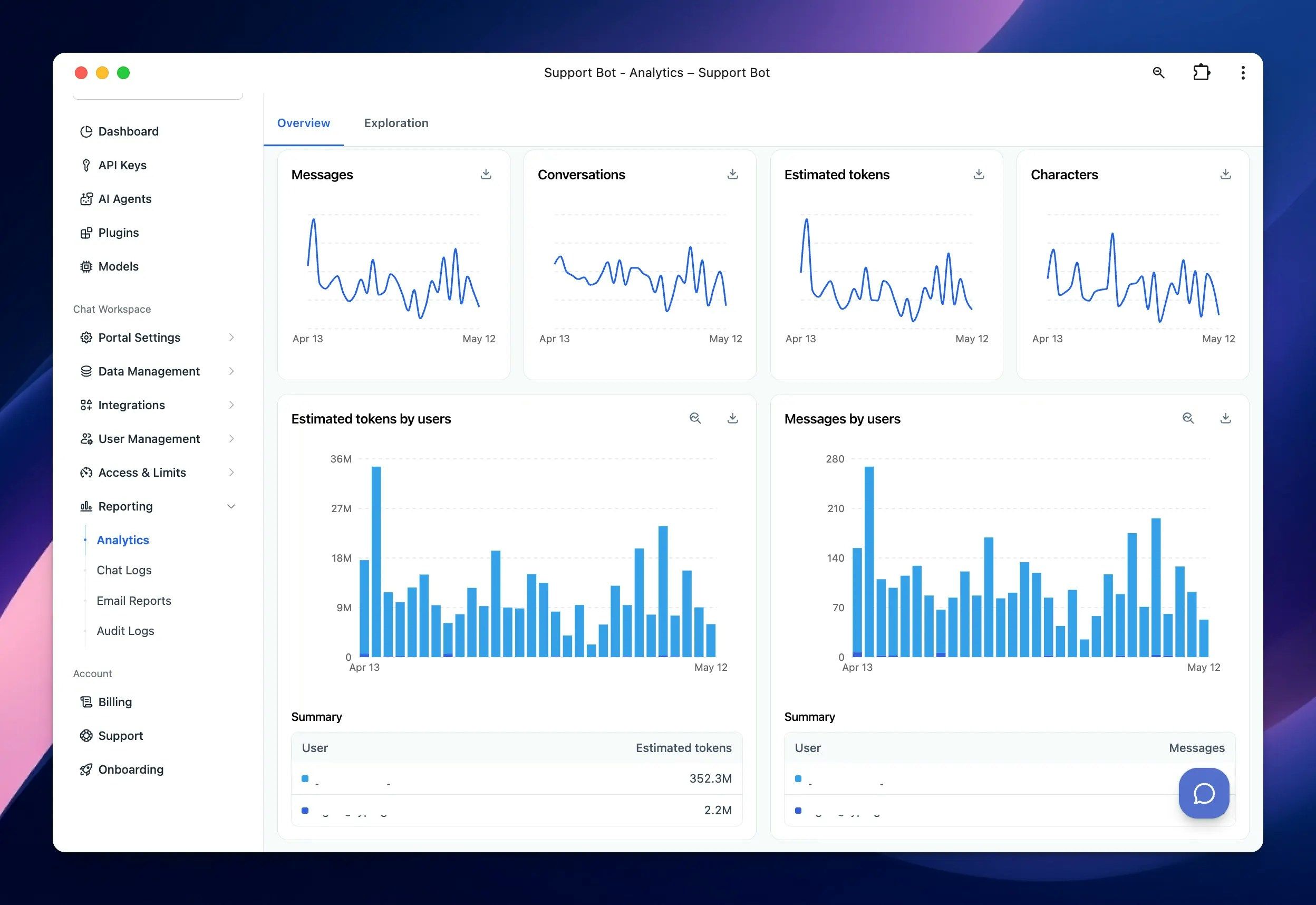
Task: Open the extensions puzzle icon
Action: pyautogui.click(x=1201, y=73)
